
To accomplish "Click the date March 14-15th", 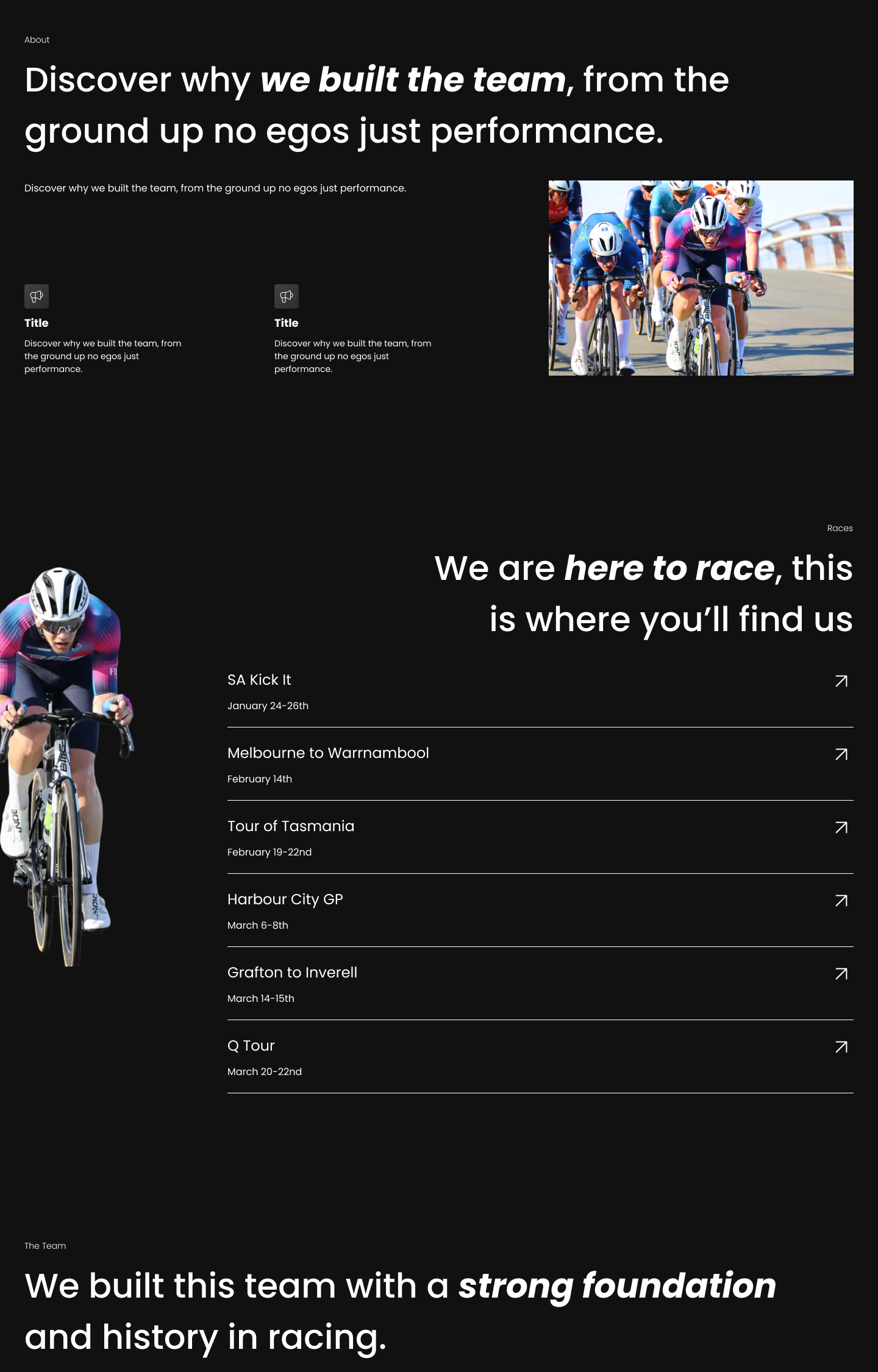I will click(x=261, y=998).
